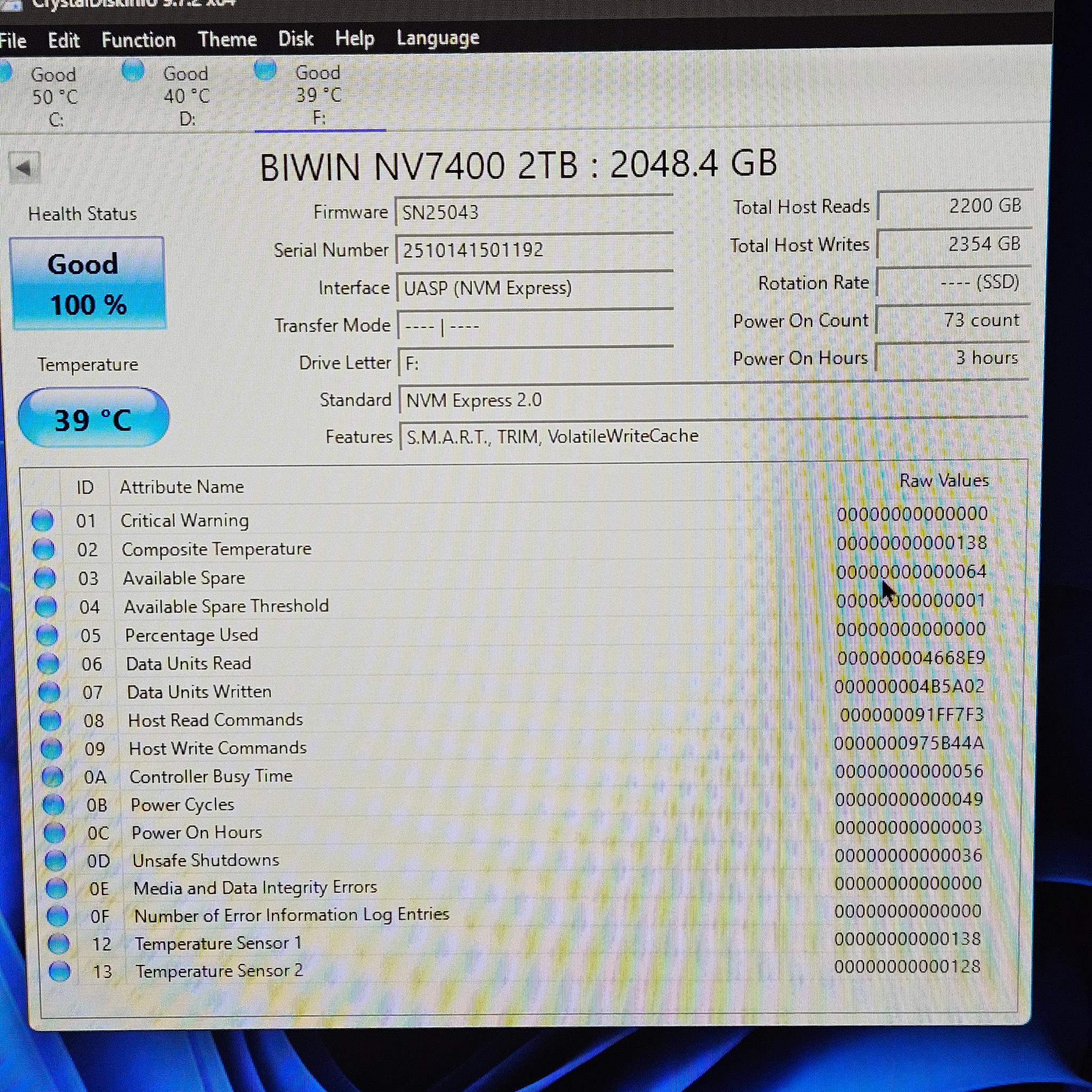Click the Features field with S.M.A.R.T., TRIM

pyautogui.click(x=713, y=436)
